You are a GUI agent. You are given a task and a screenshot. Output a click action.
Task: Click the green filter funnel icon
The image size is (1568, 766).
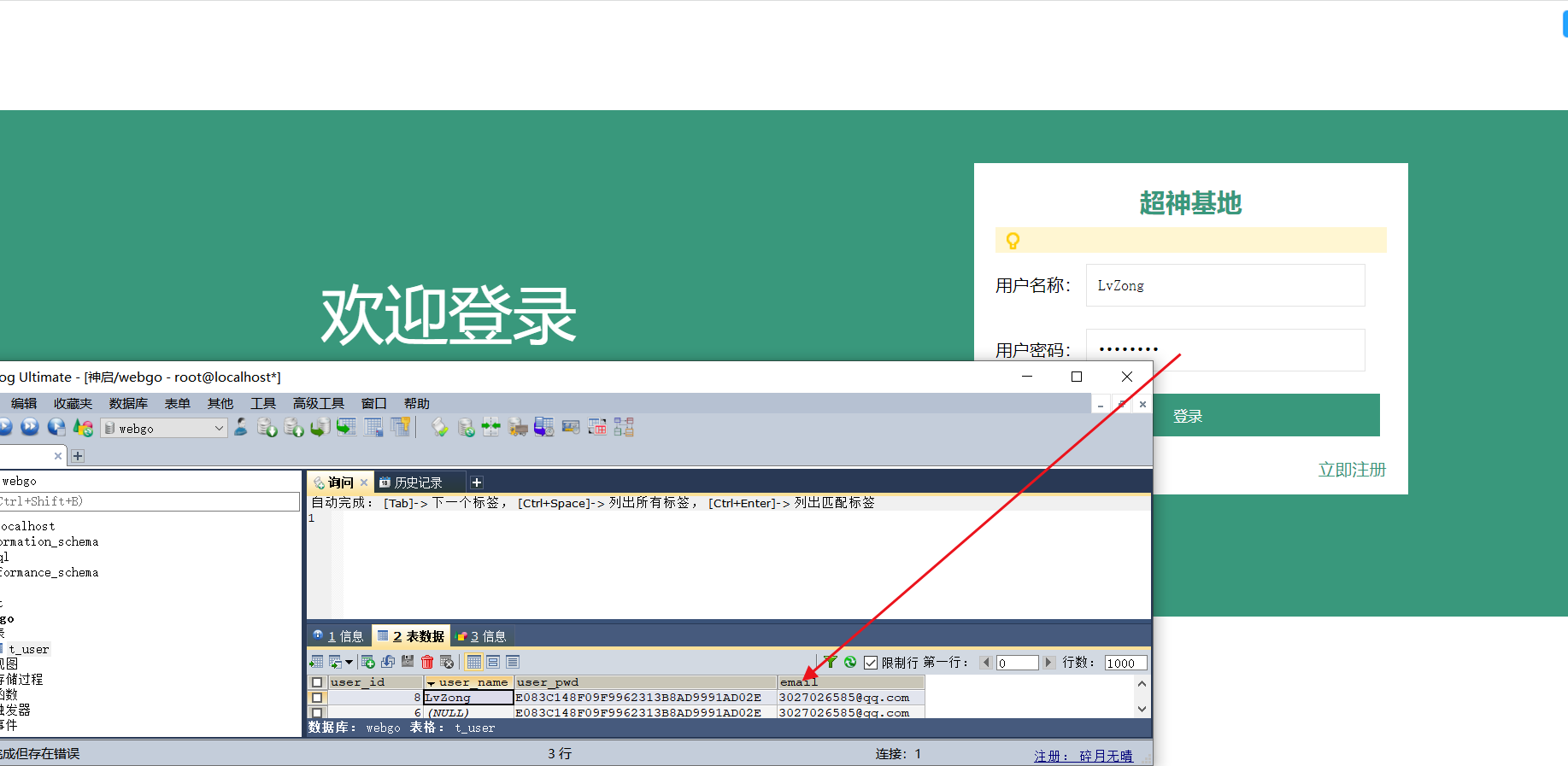point(831,662)
